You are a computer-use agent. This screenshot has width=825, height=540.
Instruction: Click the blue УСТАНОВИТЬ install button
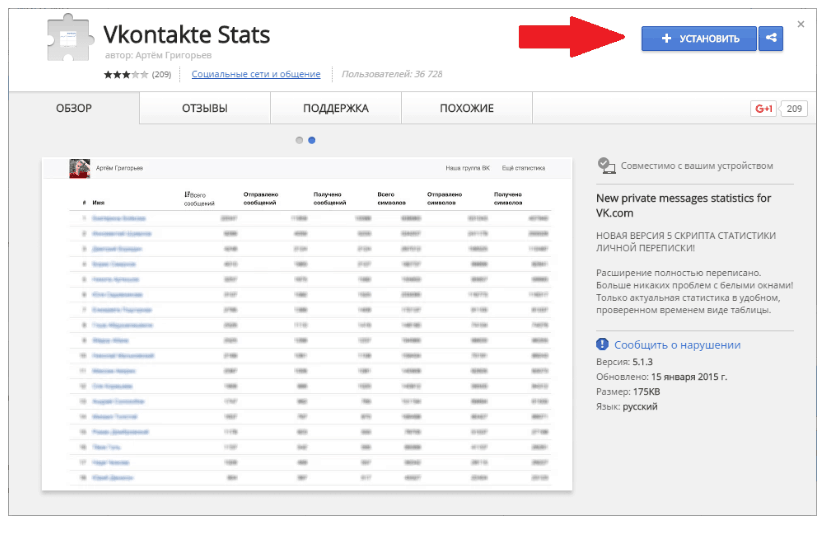pyautogui.click(x=699, y=39)
